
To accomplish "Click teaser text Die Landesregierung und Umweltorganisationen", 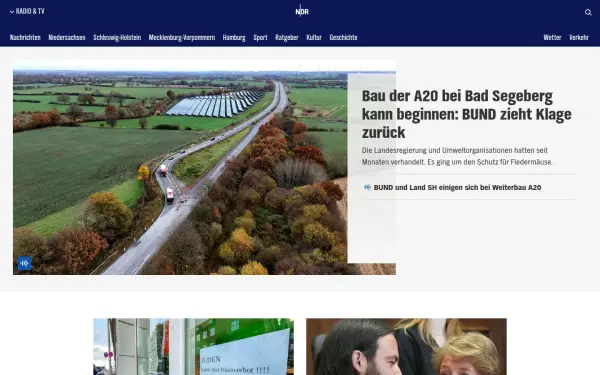I will click(x=457, y=156).
